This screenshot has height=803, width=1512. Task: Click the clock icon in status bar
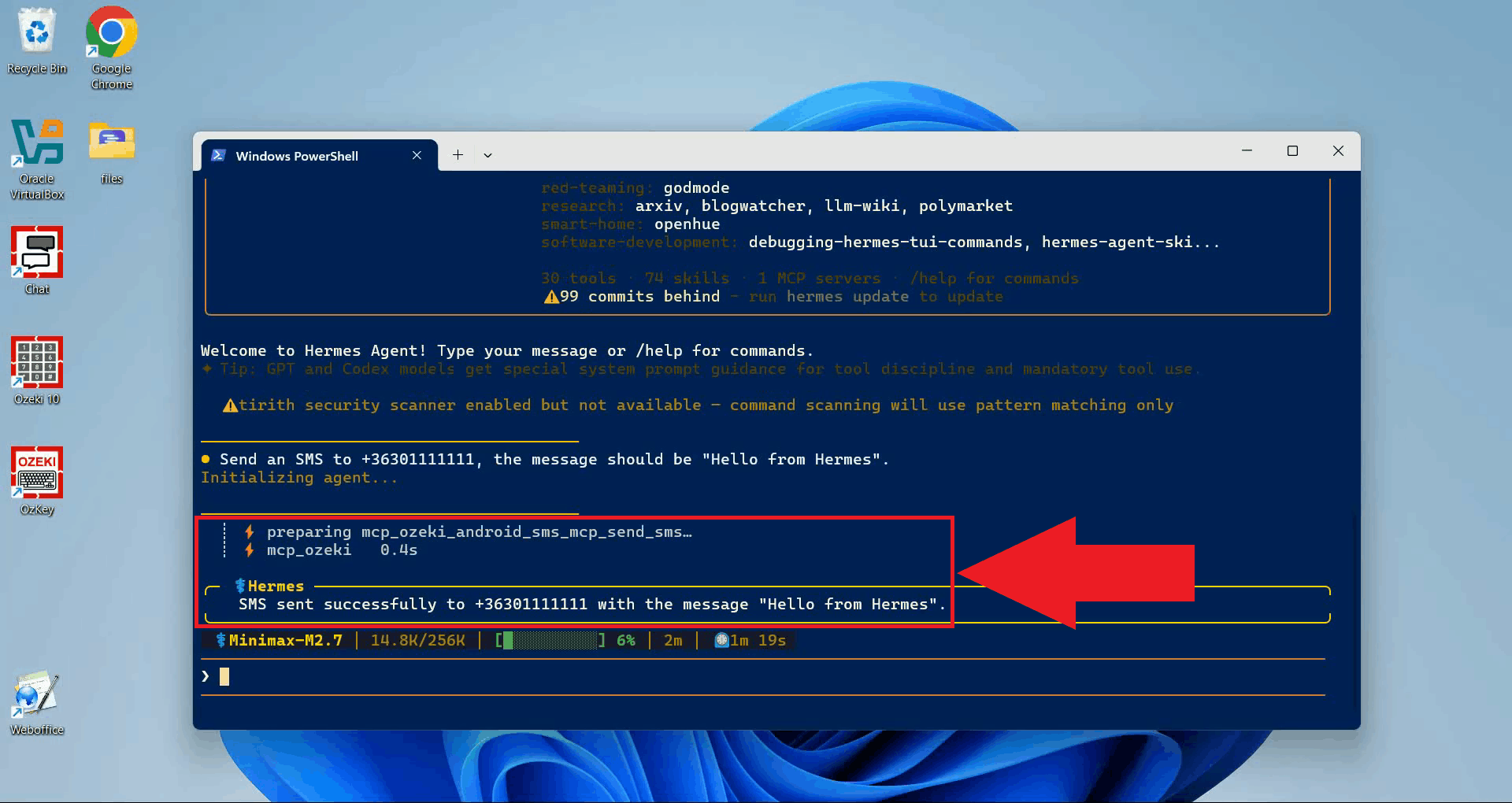coord(721,640)
